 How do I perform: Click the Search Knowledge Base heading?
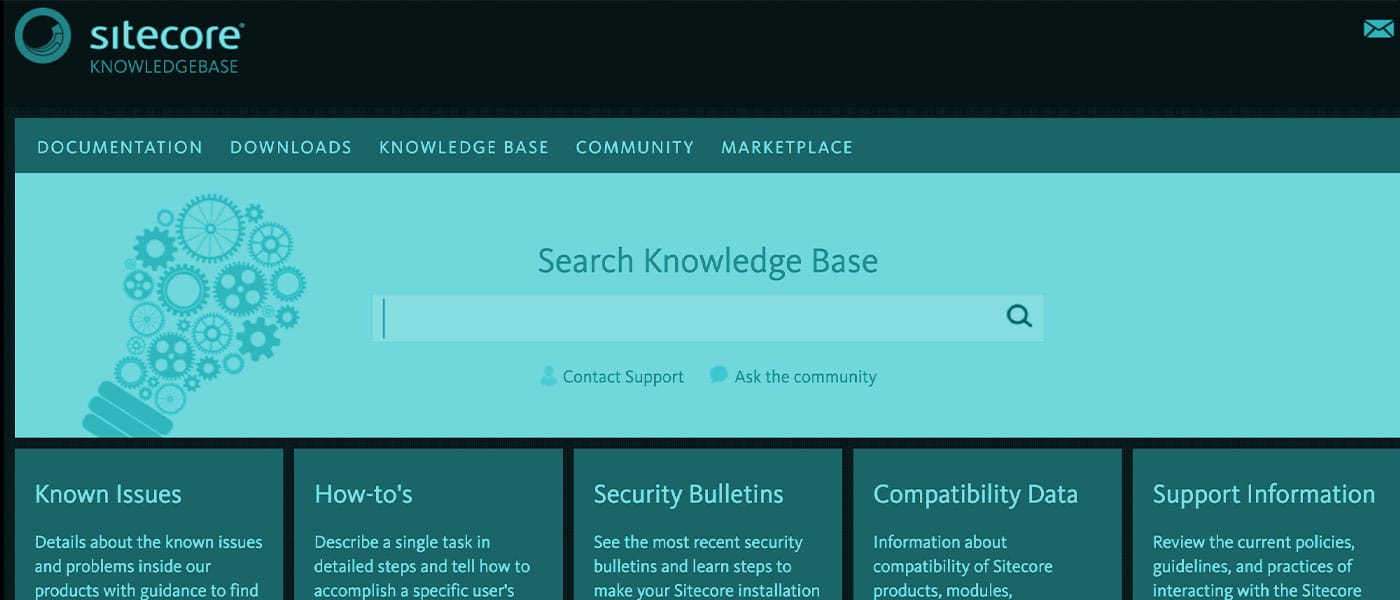[707, 261]
